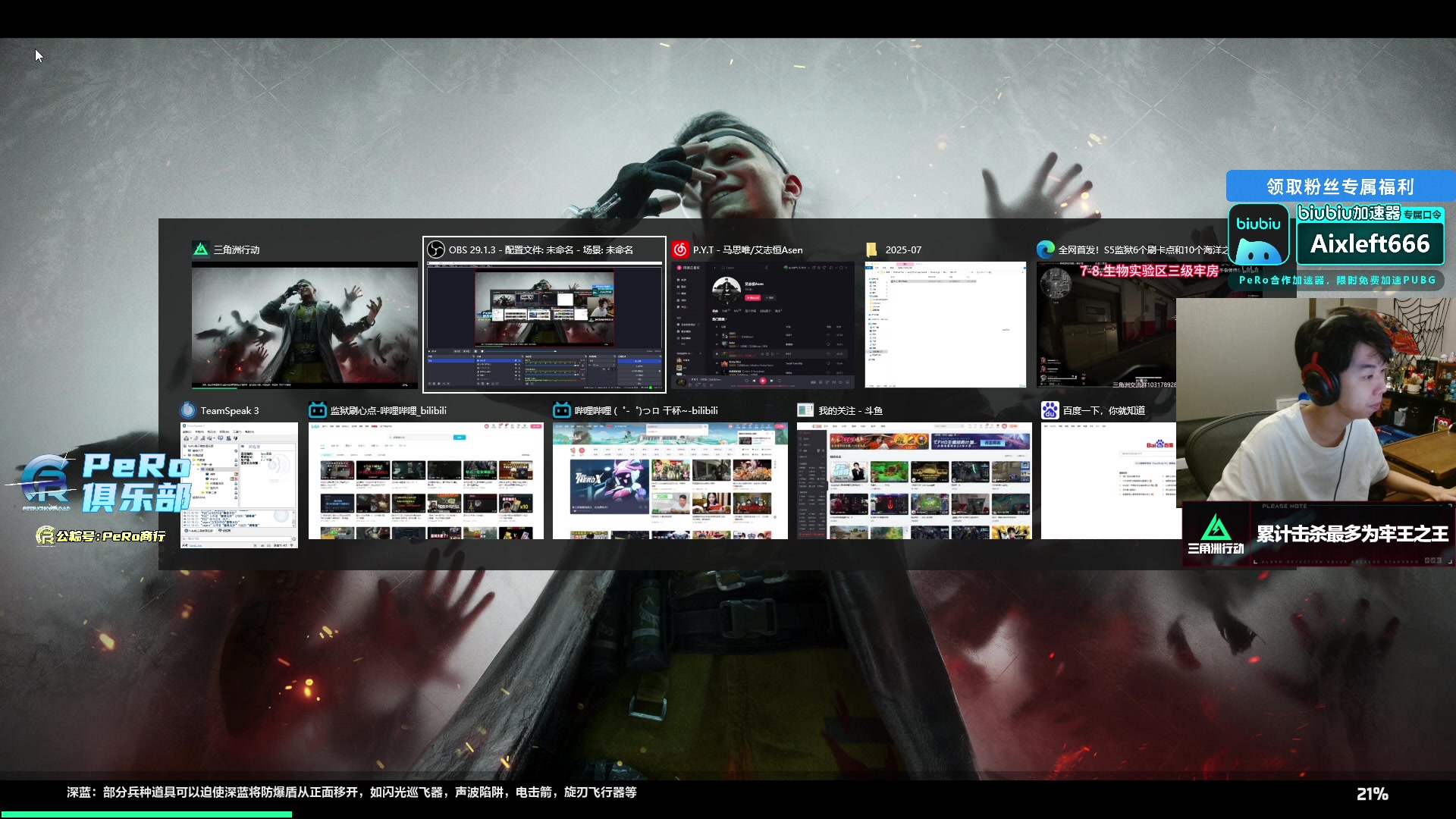
Task: Click the 三角洲行动 game icon in switcher
Action: coord(201,249)
